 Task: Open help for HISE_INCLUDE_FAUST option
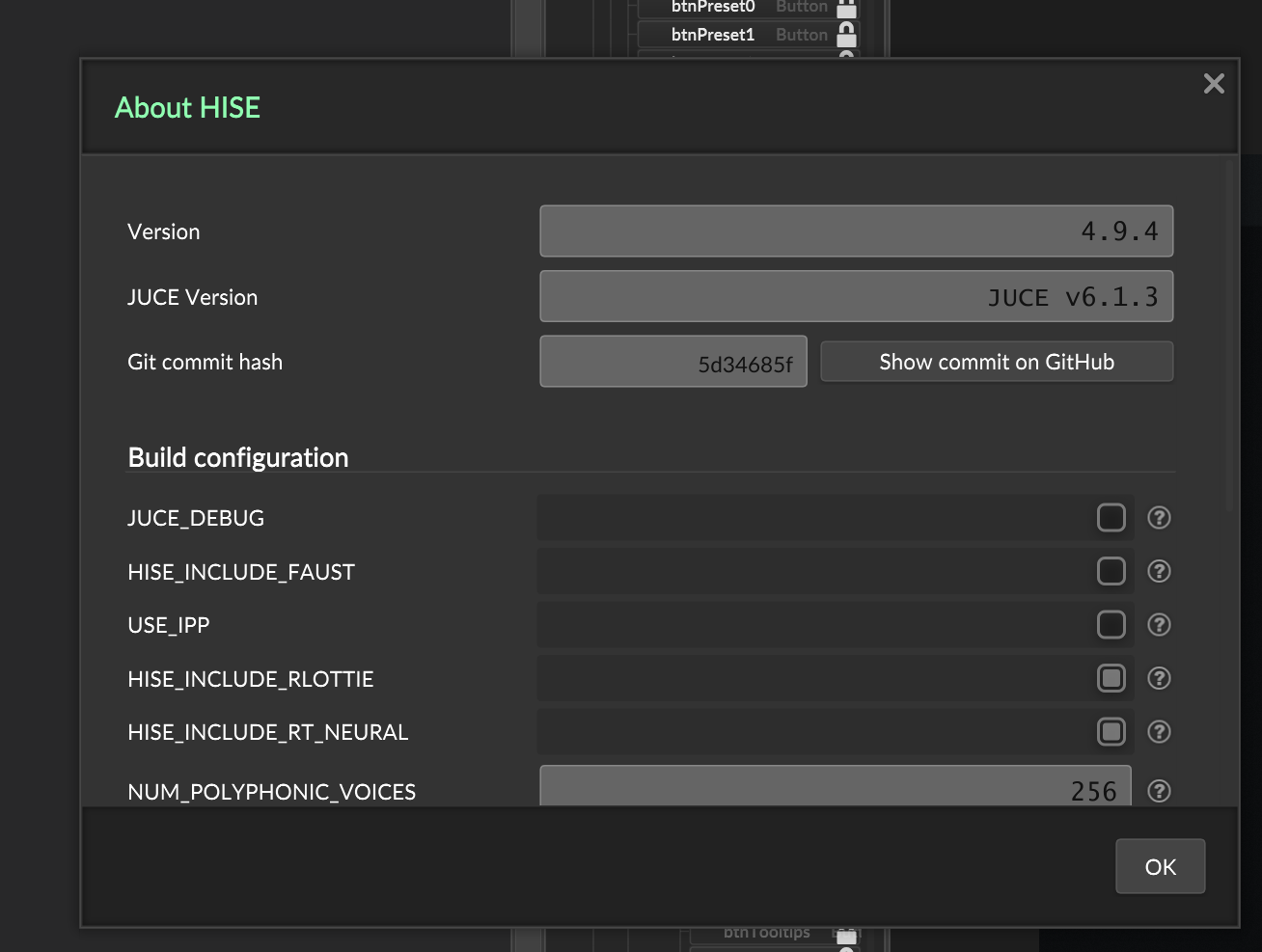(x=1159, y=572)
